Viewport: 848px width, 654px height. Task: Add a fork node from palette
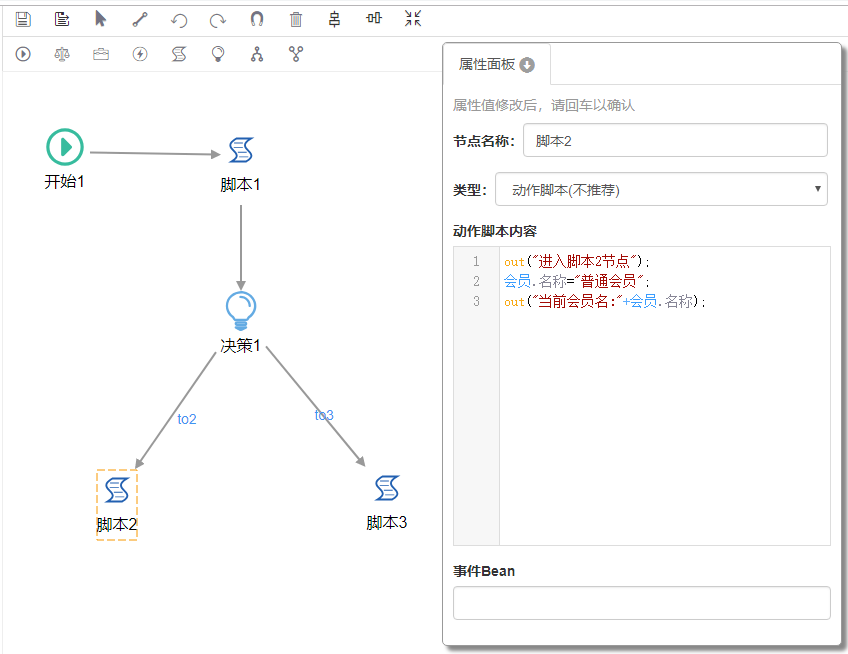coord(257,54)
